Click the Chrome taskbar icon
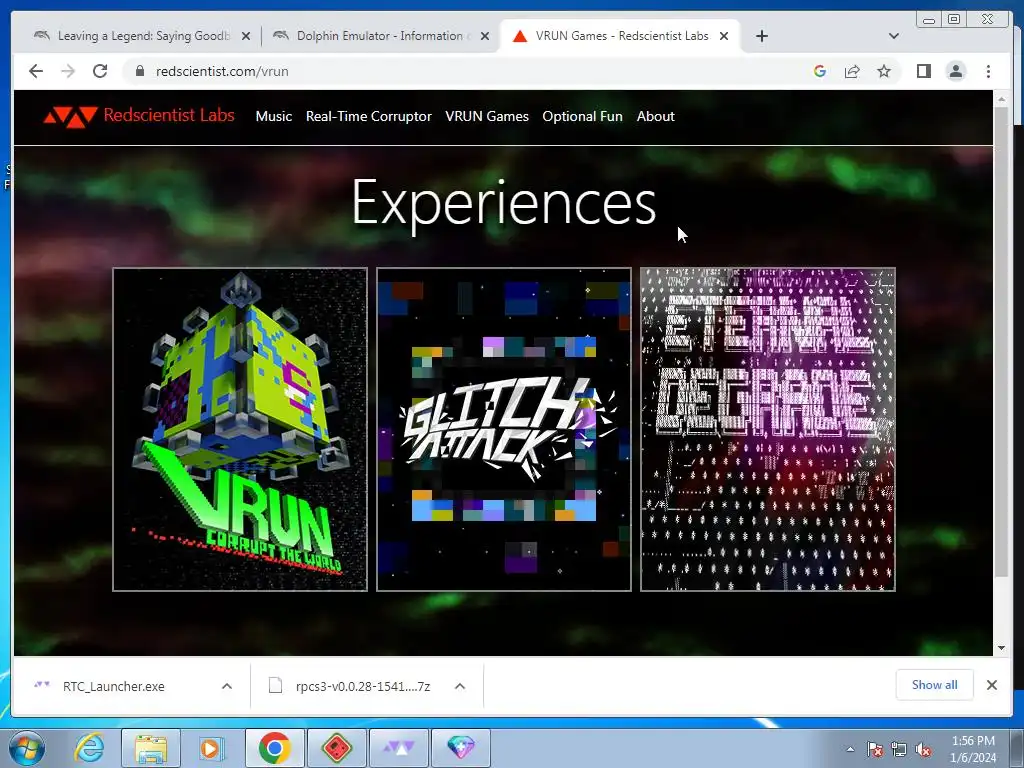This screenshot has height=768, width=1024. (x=274, y=748)
